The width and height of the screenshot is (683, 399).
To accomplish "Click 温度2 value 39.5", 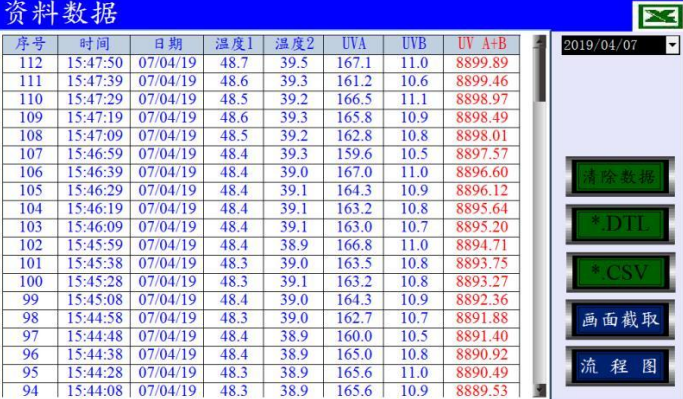I will click(294, 63).
